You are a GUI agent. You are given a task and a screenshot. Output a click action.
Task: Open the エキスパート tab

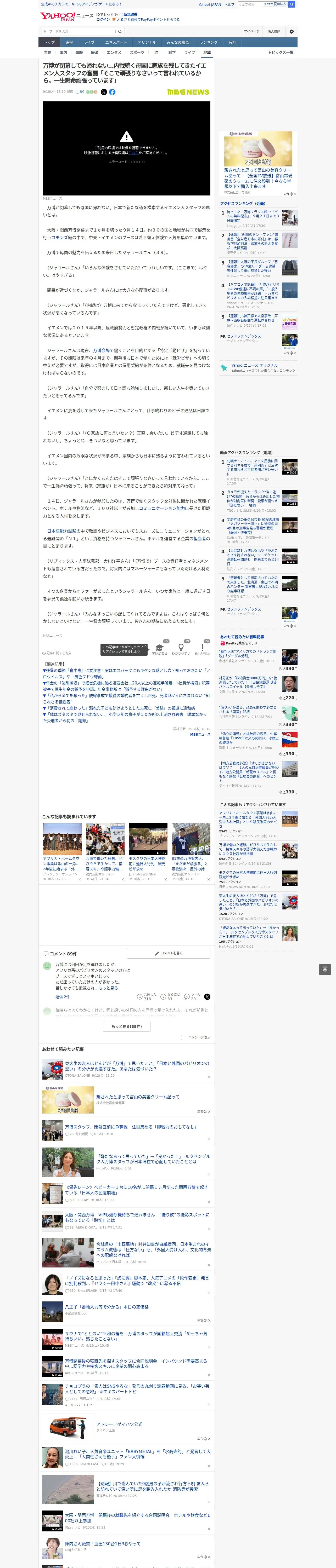pos(116,43)
